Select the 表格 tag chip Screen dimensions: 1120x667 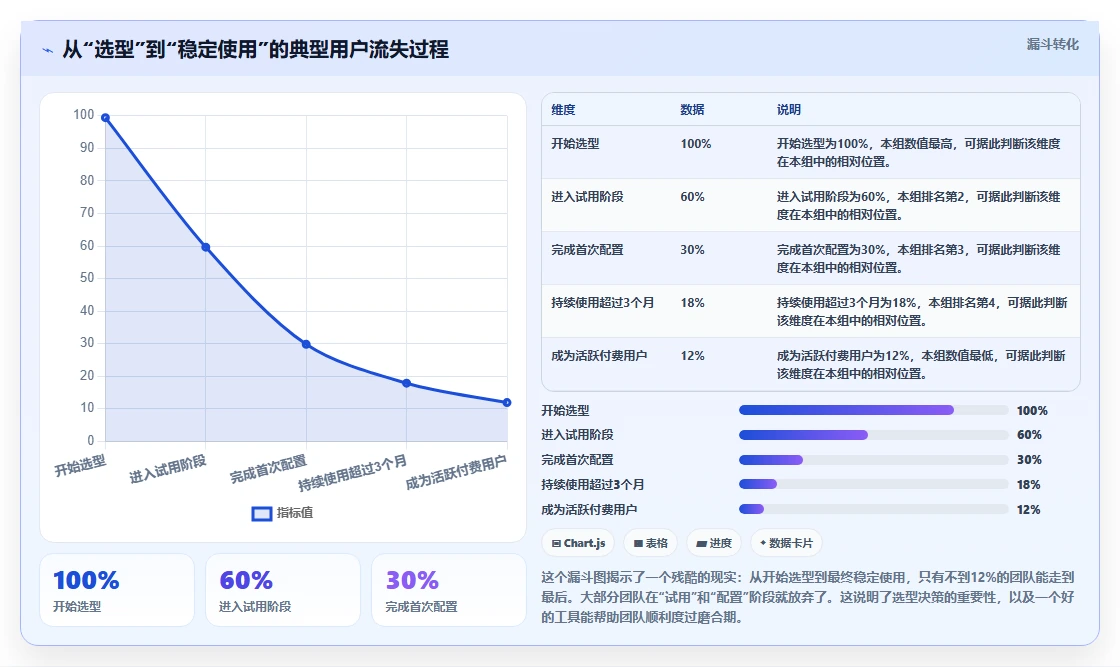tap(651, 543)
